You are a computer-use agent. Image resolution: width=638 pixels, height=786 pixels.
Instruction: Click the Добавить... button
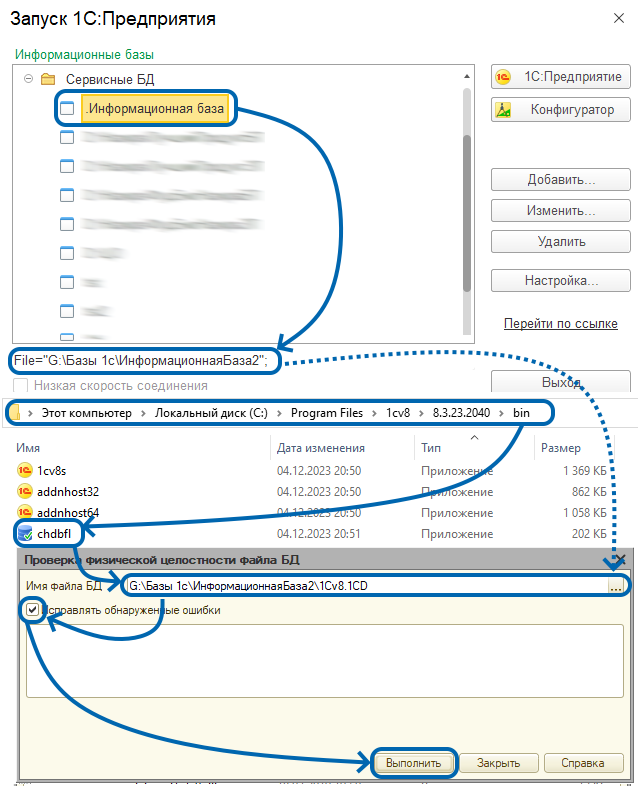click(560, 179)
